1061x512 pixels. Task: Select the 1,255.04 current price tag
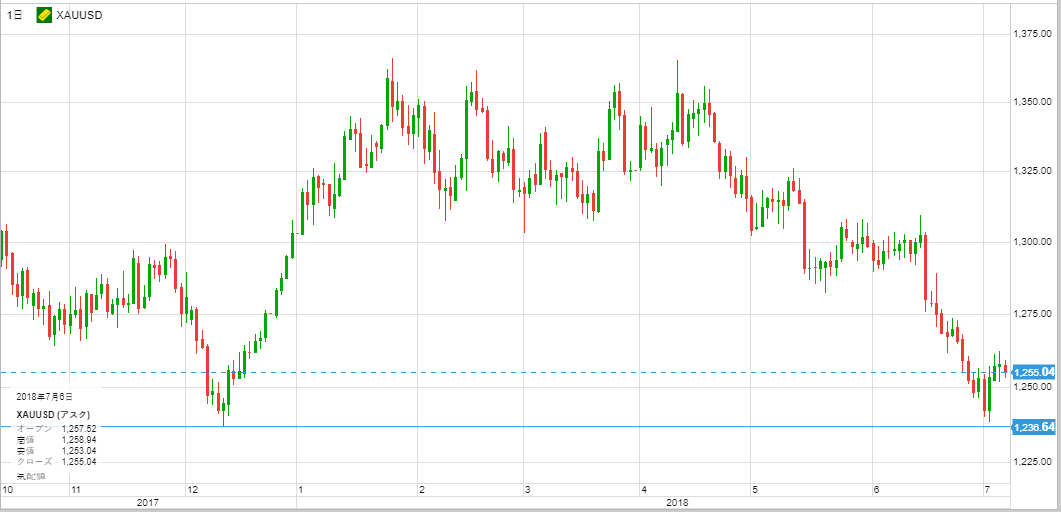click(1035, 372)
